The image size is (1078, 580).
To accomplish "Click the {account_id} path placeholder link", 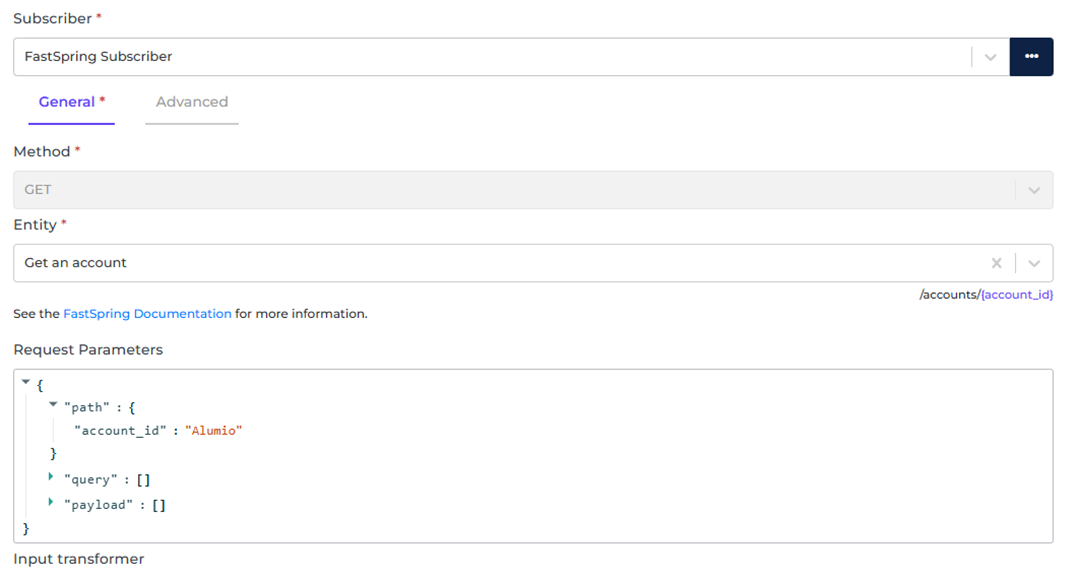I will click(x=1016, y=295).
